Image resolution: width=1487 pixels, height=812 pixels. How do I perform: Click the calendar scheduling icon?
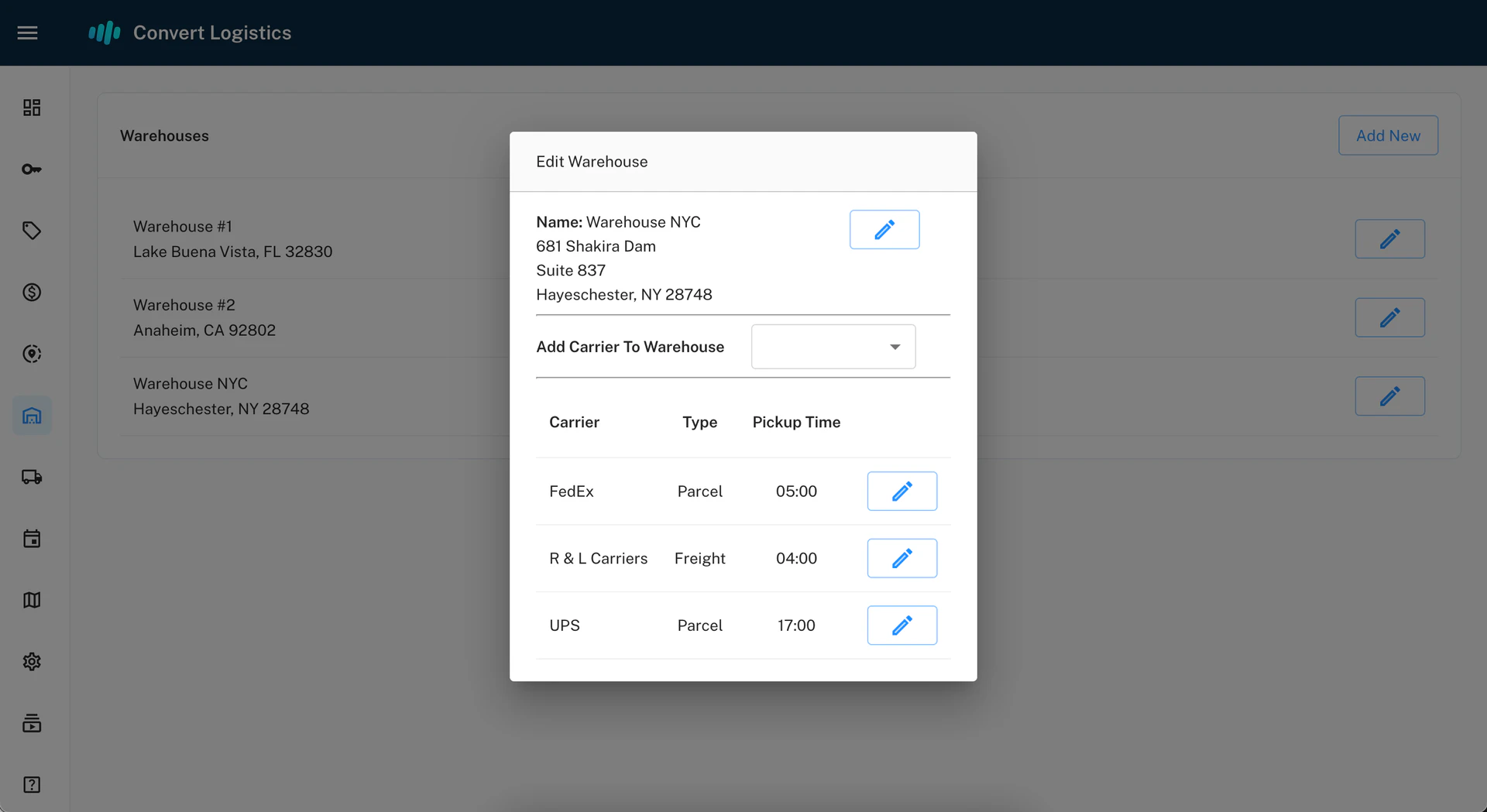pos(32,539)
